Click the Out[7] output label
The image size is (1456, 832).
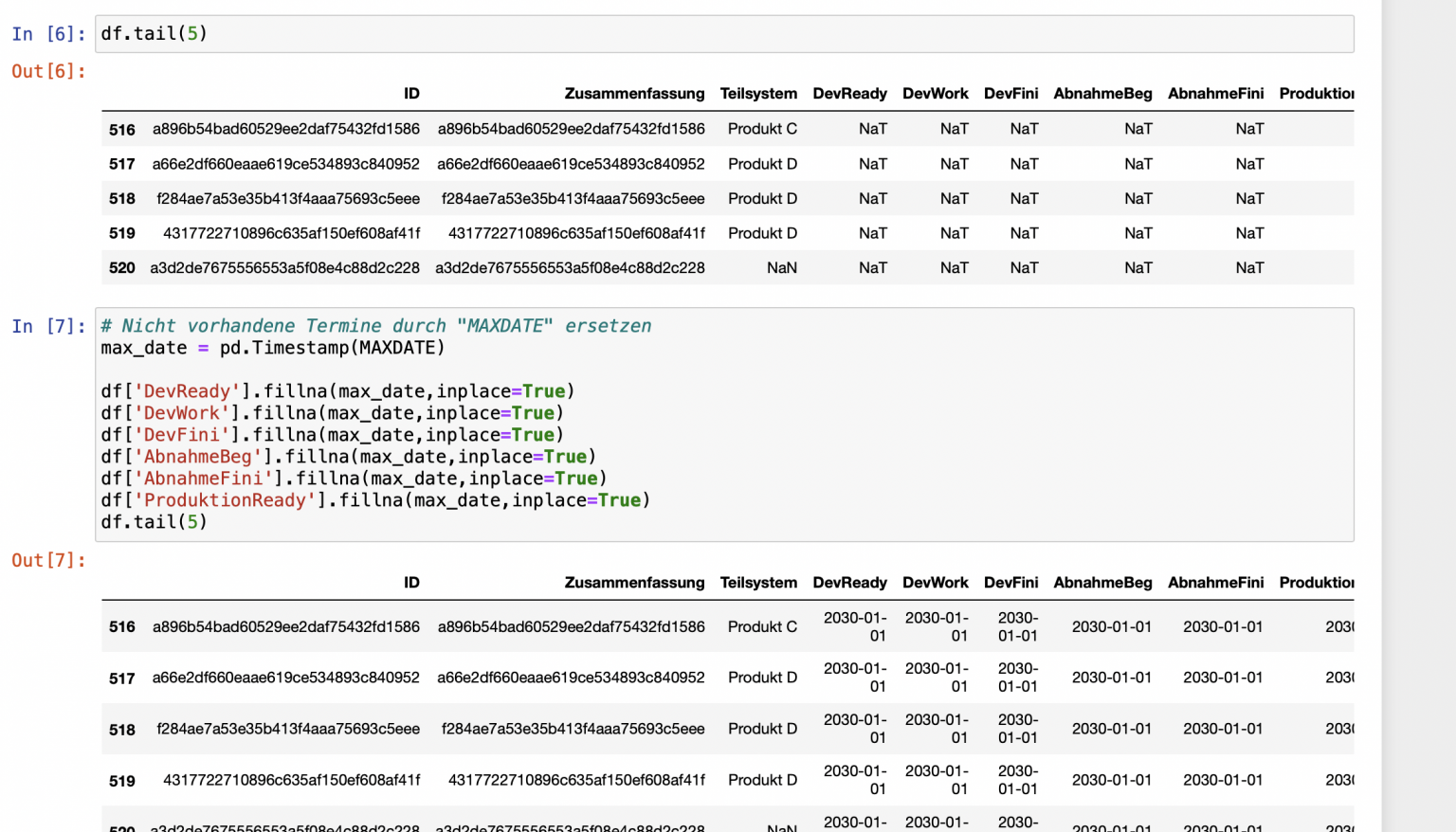coord(47,560)
